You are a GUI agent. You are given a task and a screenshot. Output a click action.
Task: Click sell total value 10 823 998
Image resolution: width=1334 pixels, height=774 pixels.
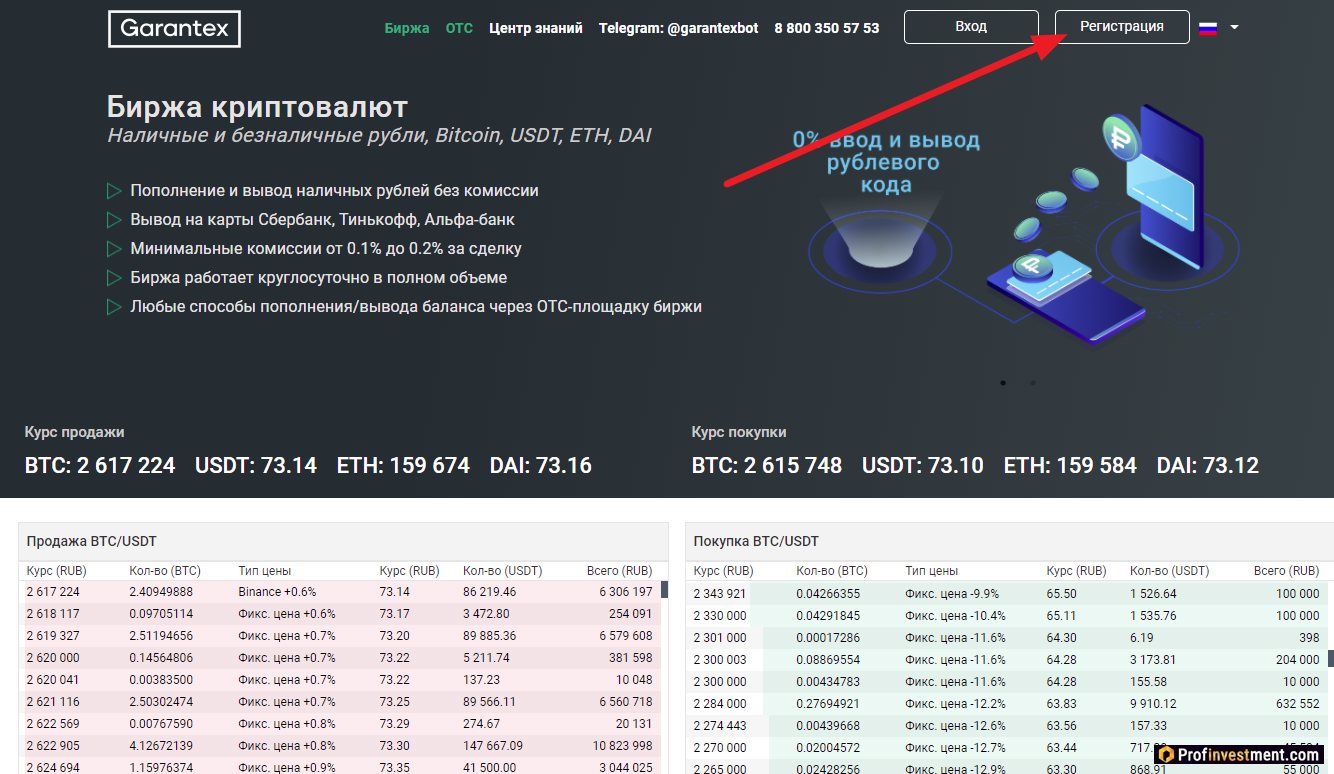(x=622, y=746)
